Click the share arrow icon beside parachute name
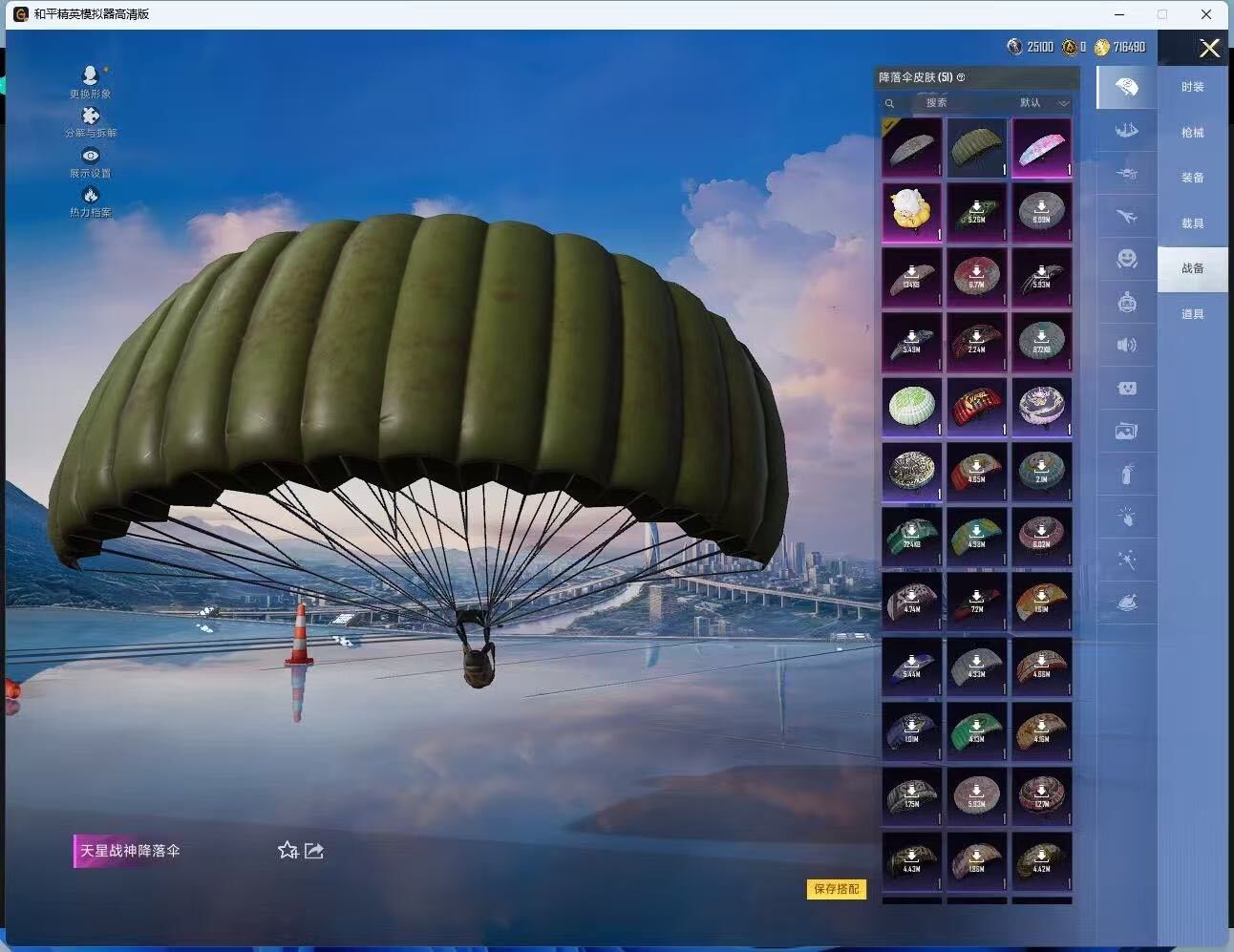Viewport: 1234px width, 952px height. (x=314, y=850)
